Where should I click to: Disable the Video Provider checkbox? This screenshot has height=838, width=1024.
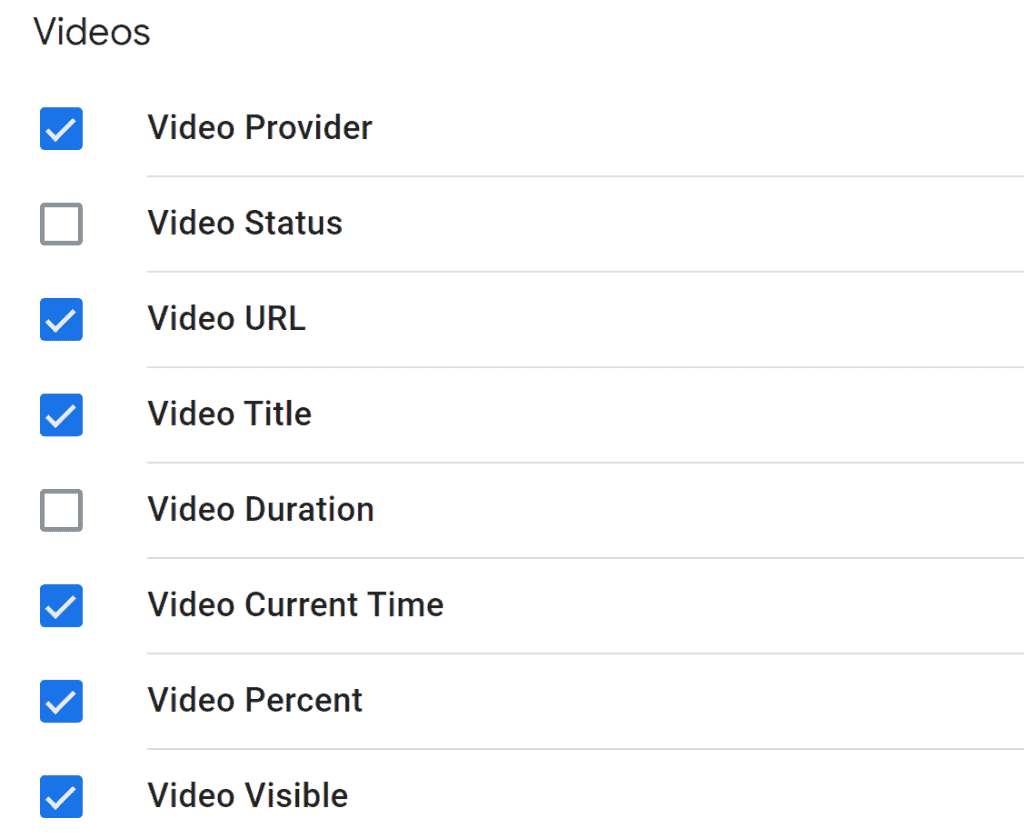pyautogui.click(x=61, y=129)
